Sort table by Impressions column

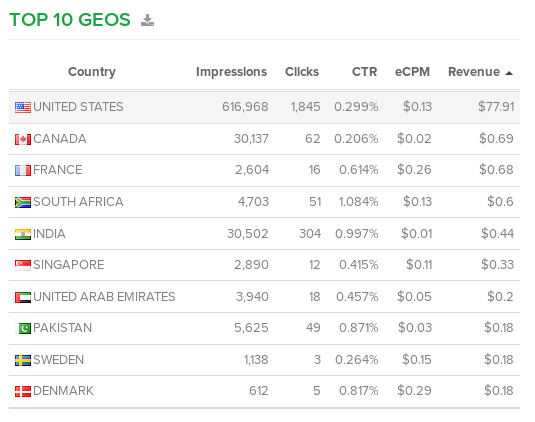231,72
